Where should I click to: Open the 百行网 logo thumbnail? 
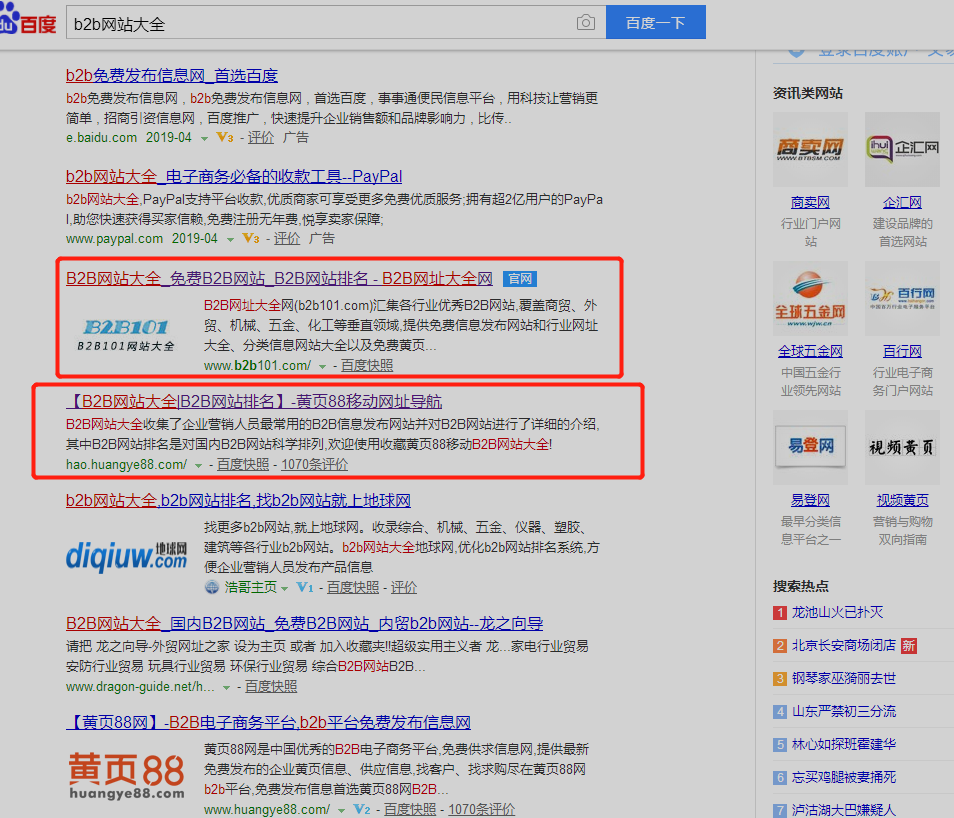point(902,298)
